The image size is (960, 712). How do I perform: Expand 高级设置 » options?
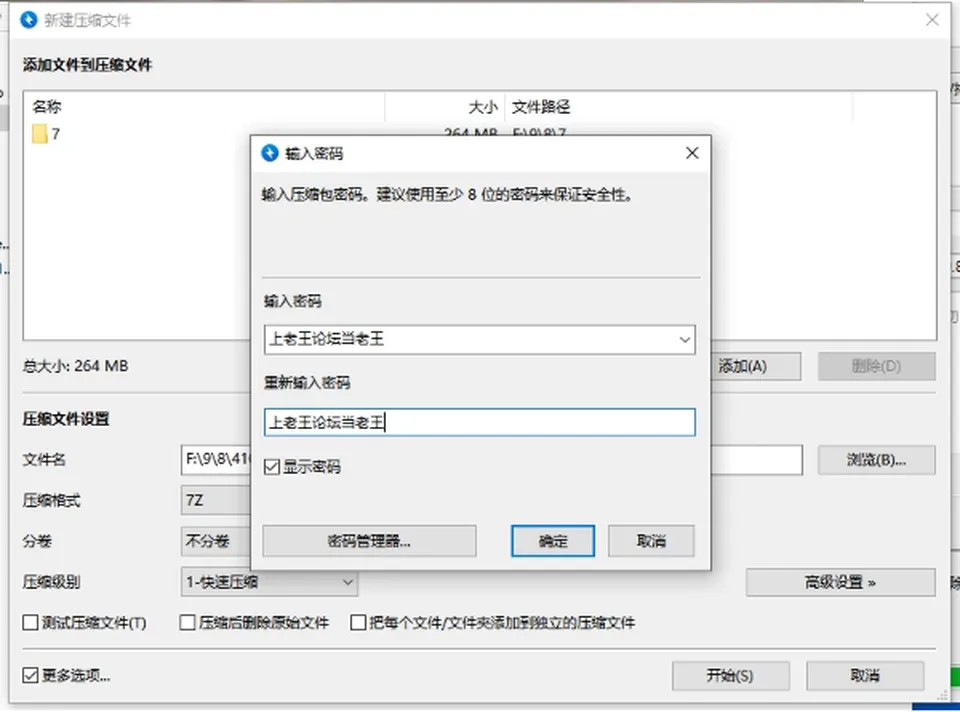click(x=841, y=582)
